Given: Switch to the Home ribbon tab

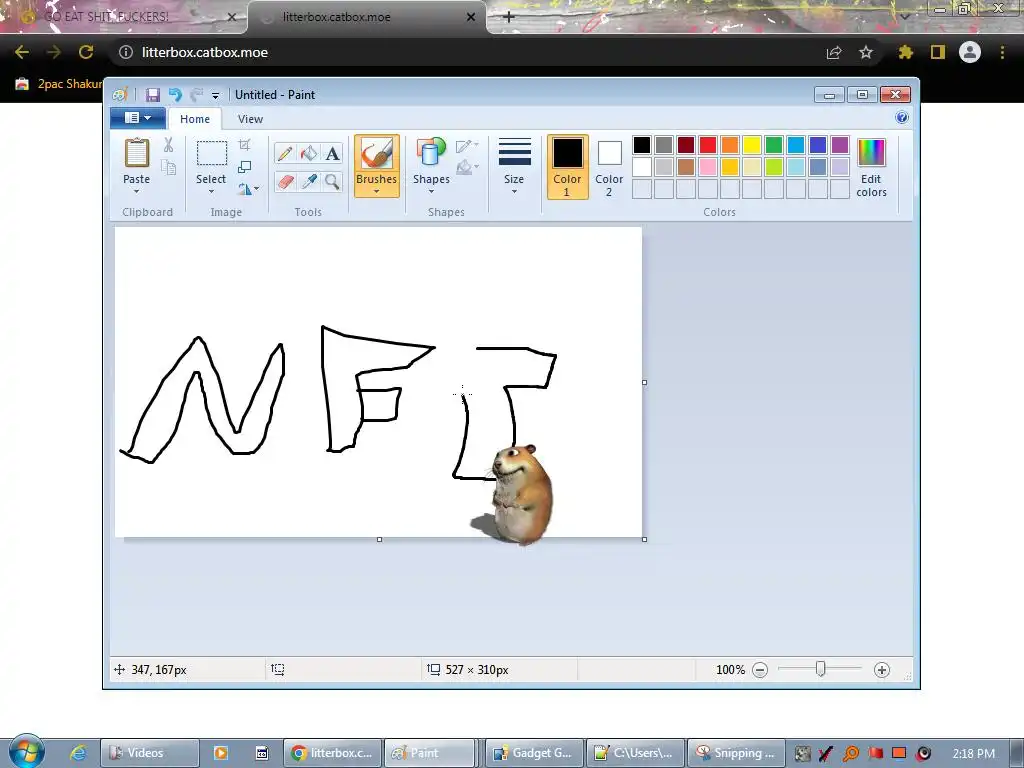Looking at the screenshot, I should [195, 119].
